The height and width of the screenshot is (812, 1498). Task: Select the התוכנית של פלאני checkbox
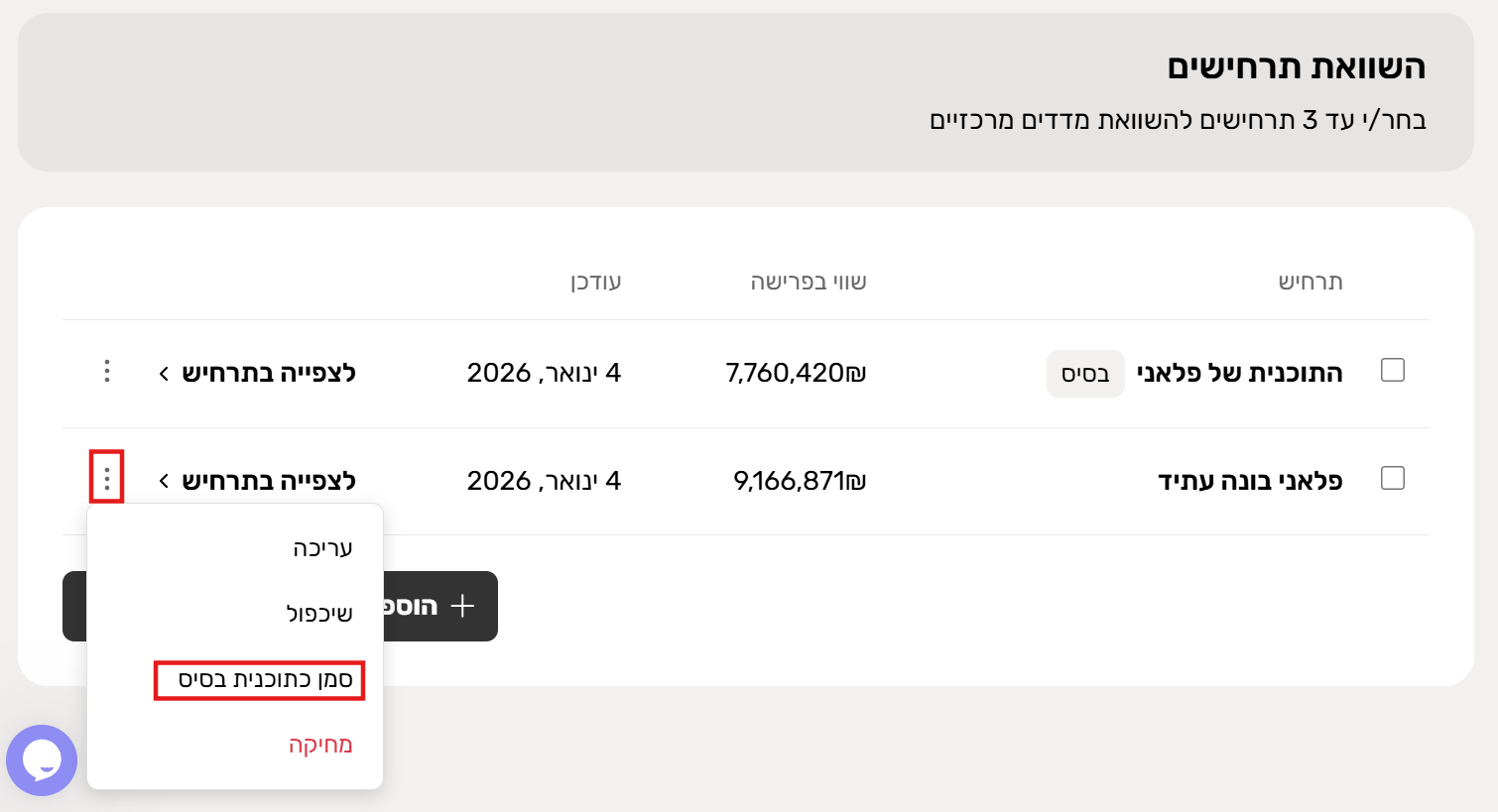tap(1393, 371)
